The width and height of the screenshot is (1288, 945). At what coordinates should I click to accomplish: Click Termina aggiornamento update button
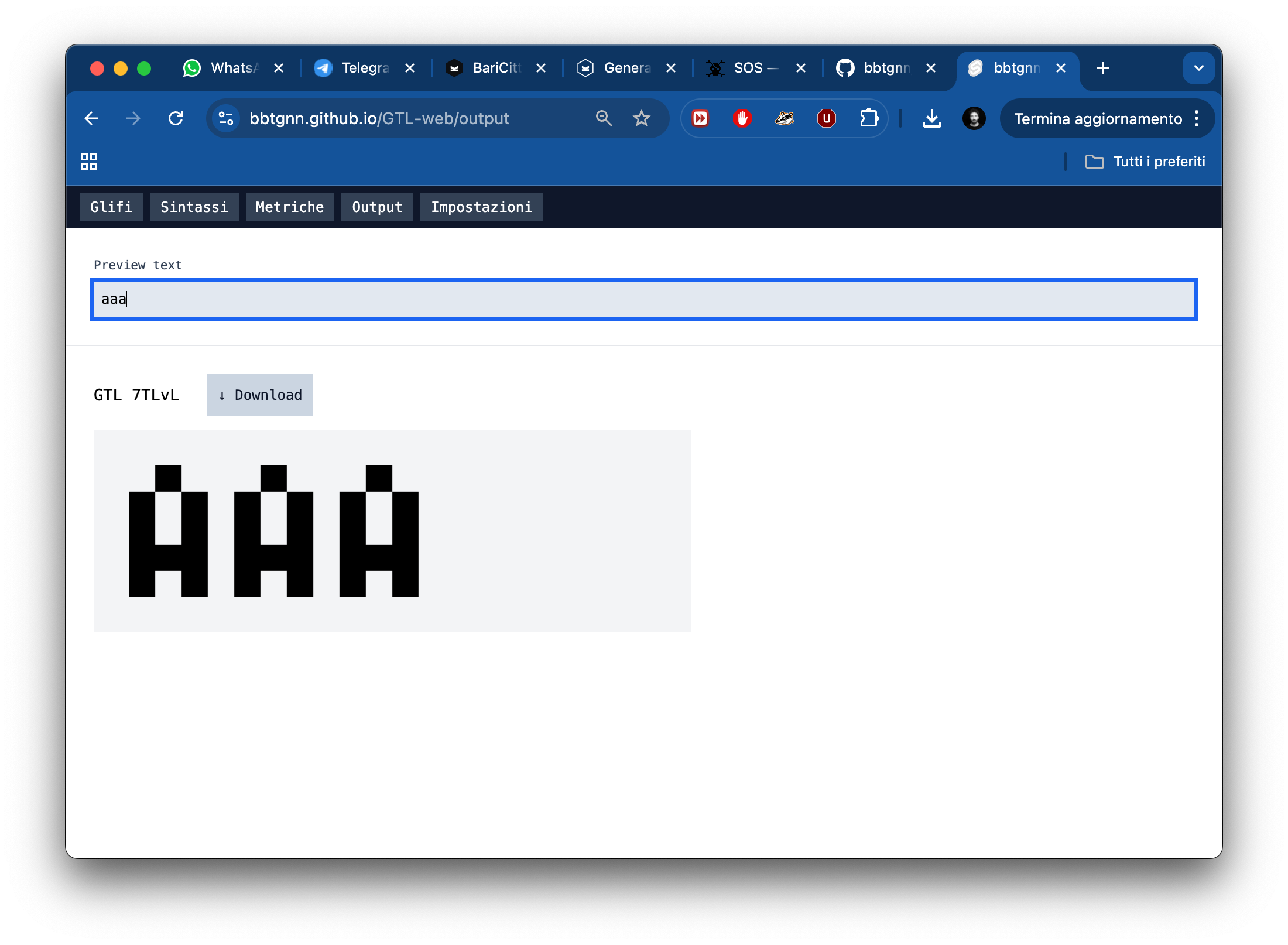(1098, 119)
